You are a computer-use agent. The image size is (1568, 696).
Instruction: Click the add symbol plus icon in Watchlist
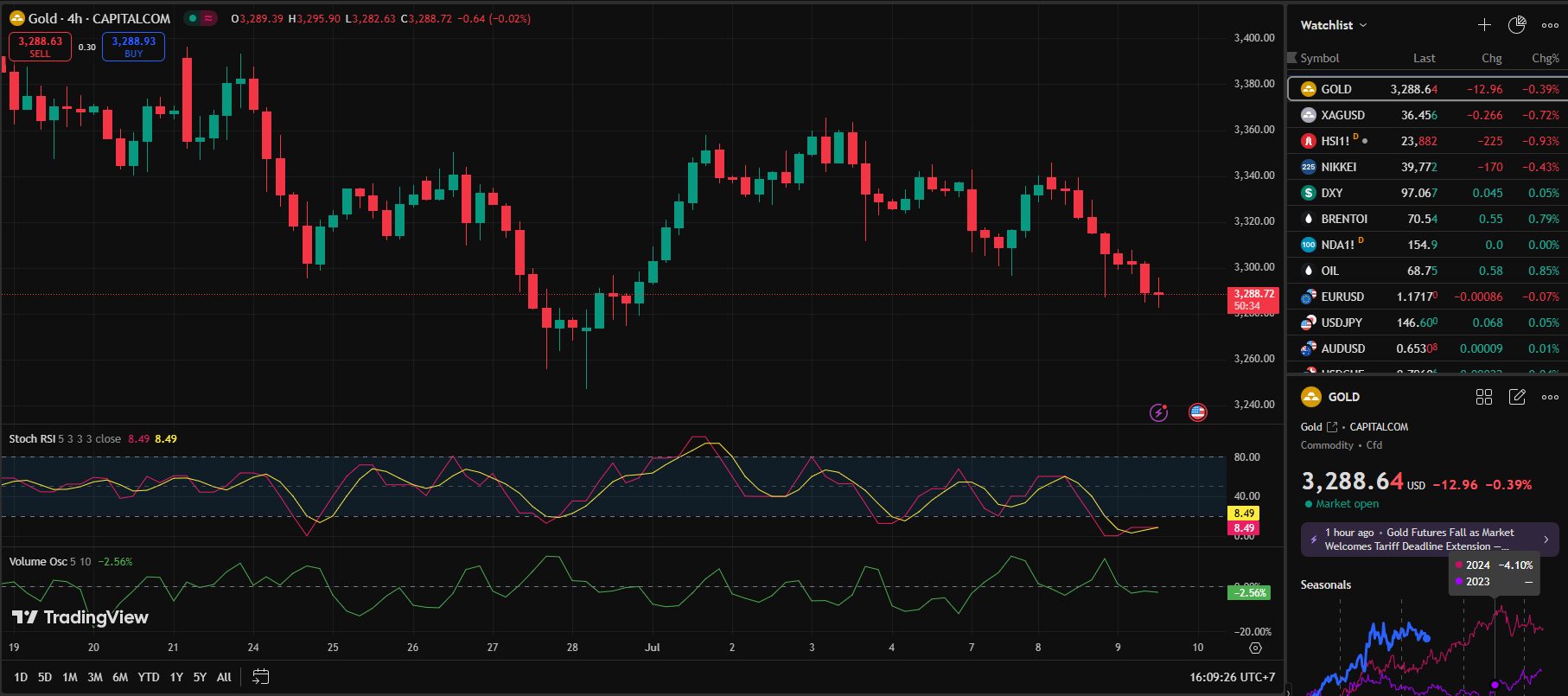pyautogui.click(x=1484, y=25)
